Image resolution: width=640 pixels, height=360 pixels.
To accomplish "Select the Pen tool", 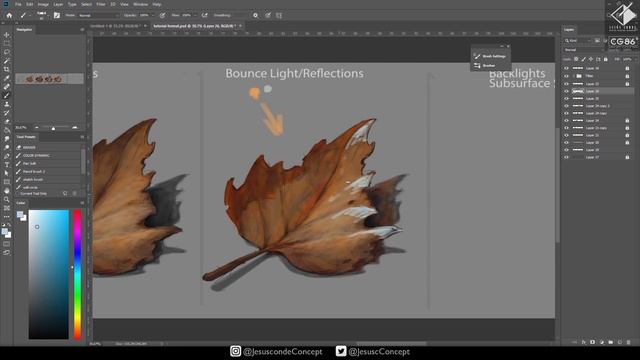I will point(7,156).
